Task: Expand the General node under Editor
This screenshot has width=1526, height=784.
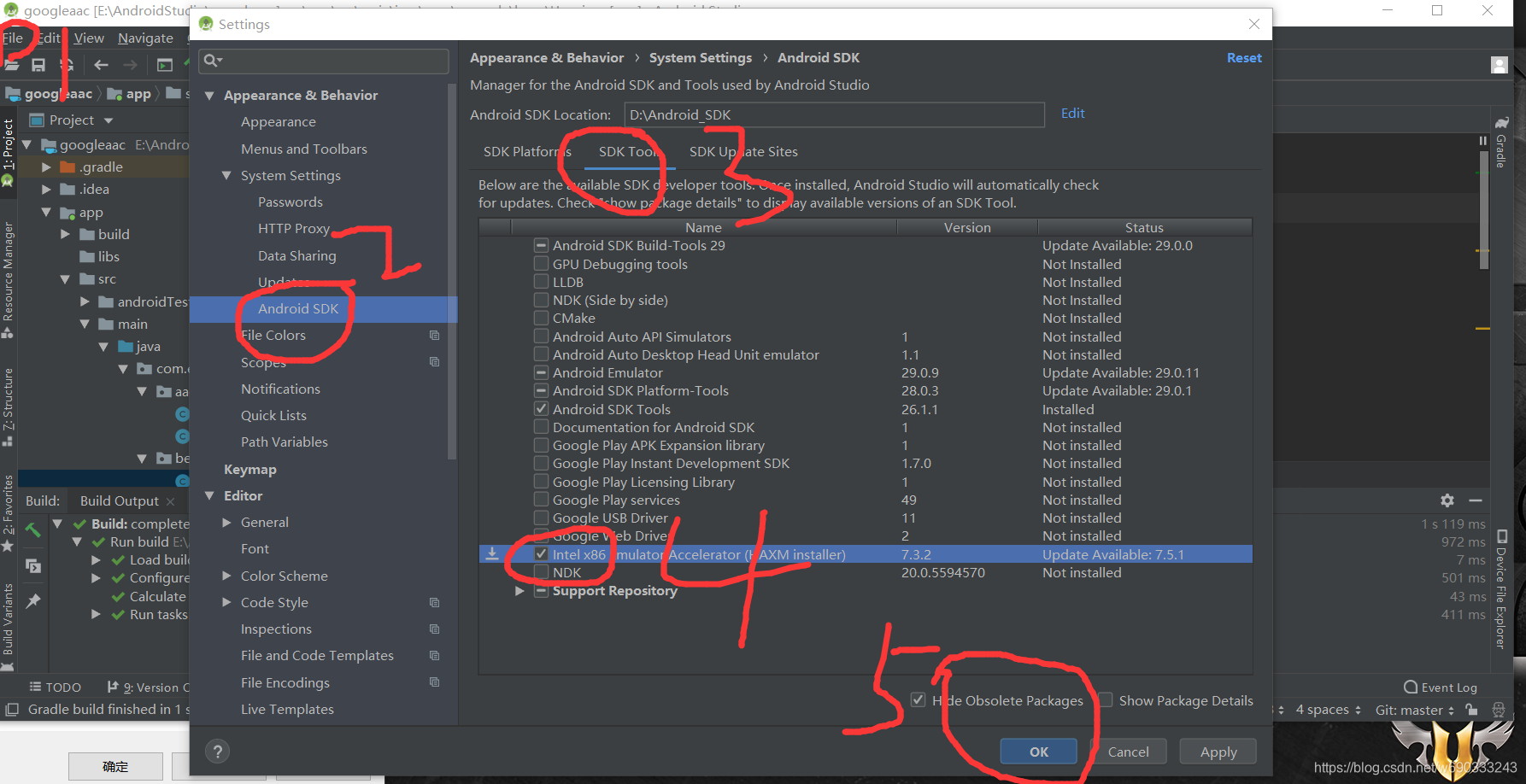Action: pos(226,523)
